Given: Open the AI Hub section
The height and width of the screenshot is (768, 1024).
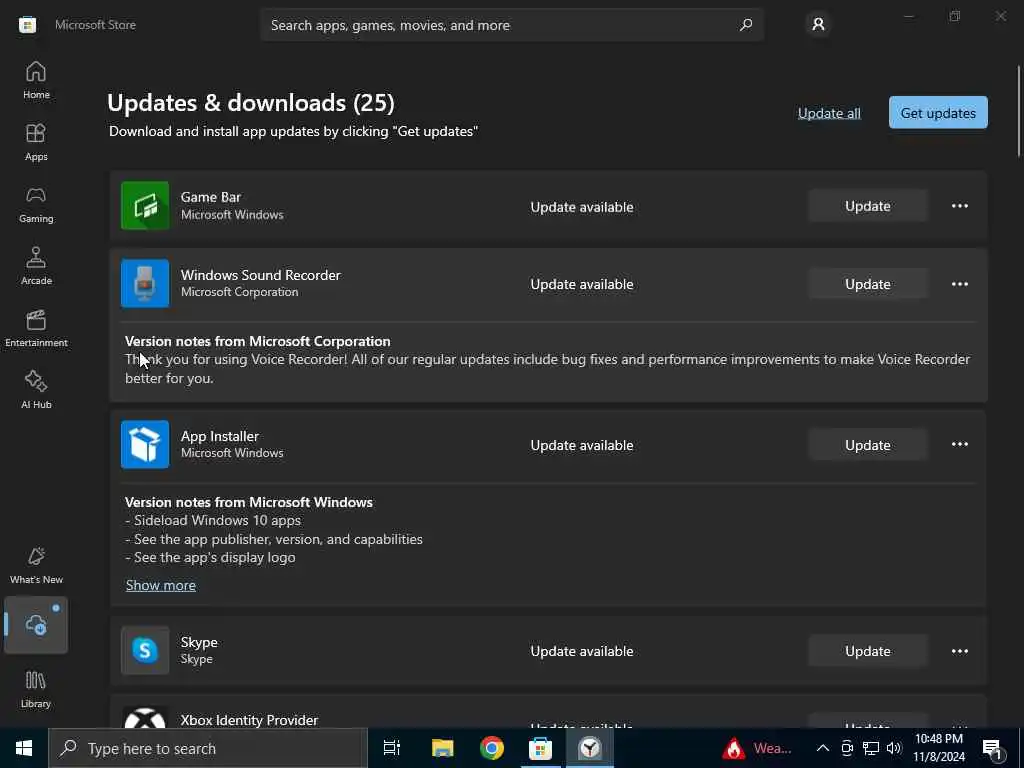Looking at the screenshot, I should [x=36, y=391].
